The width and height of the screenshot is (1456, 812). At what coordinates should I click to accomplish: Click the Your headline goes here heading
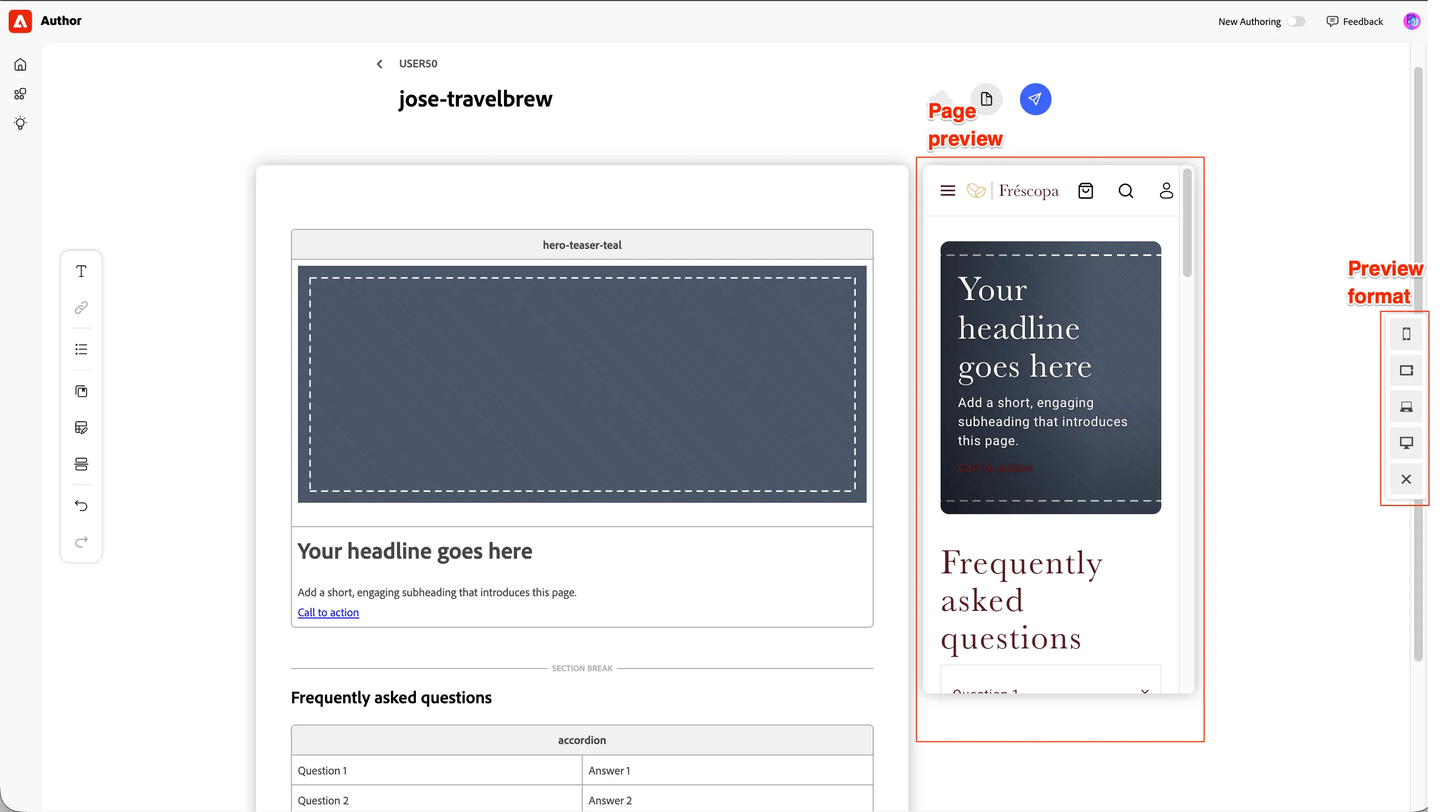point(415,551)
